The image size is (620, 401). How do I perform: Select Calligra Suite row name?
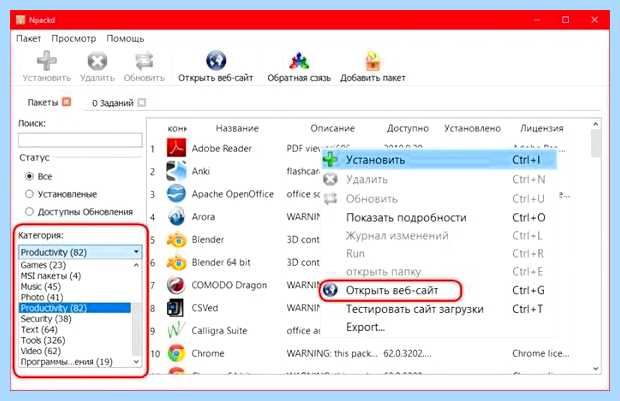click(219, 331)
